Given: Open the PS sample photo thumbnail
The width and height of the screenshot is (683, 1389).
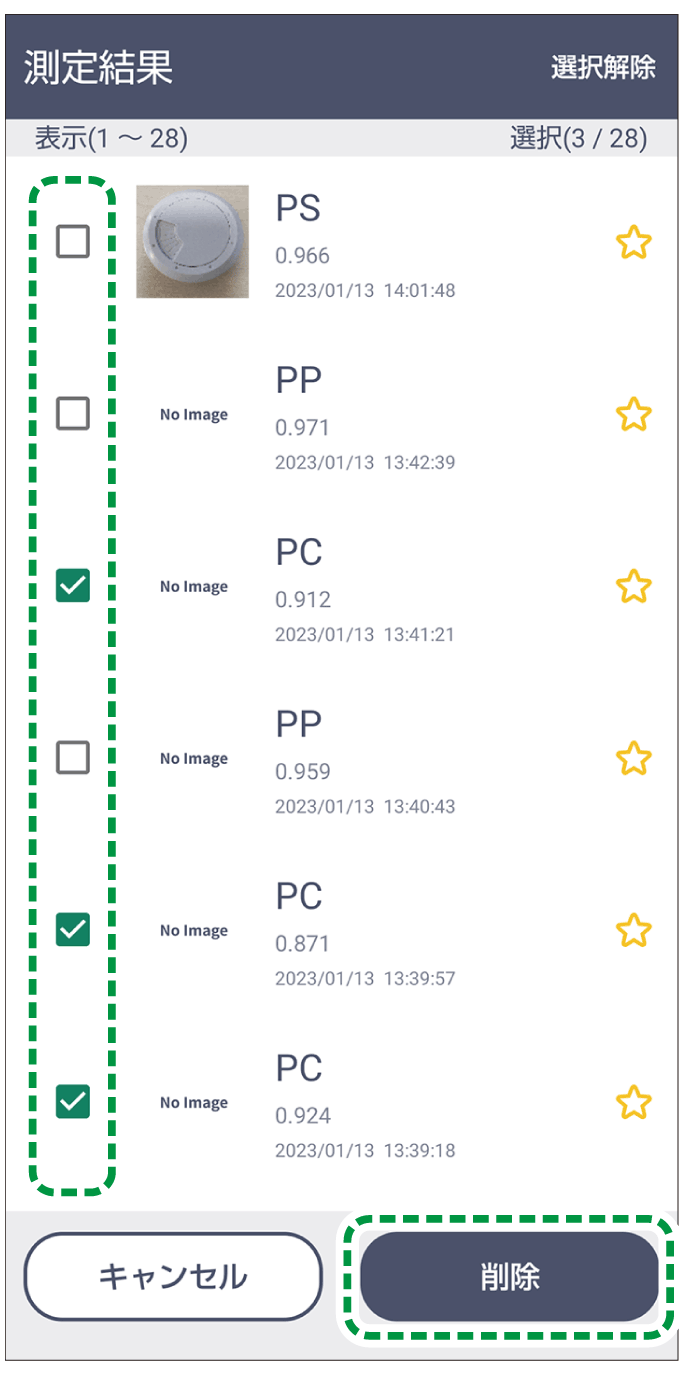Looking at the screenshot, I should tap(192, 241).
